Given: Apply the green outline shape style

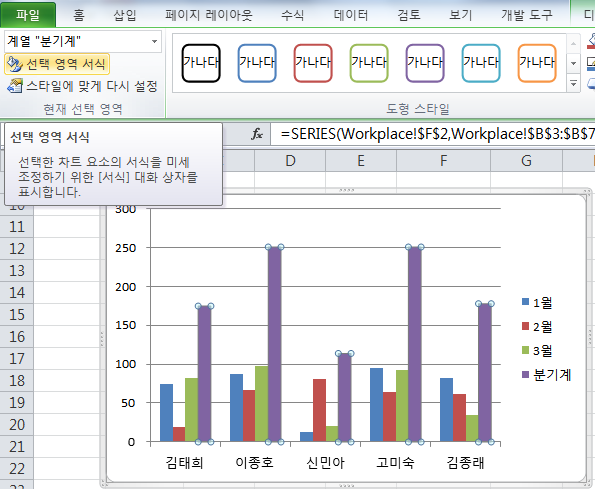Looking at the screenshot, I should [369, 63].
